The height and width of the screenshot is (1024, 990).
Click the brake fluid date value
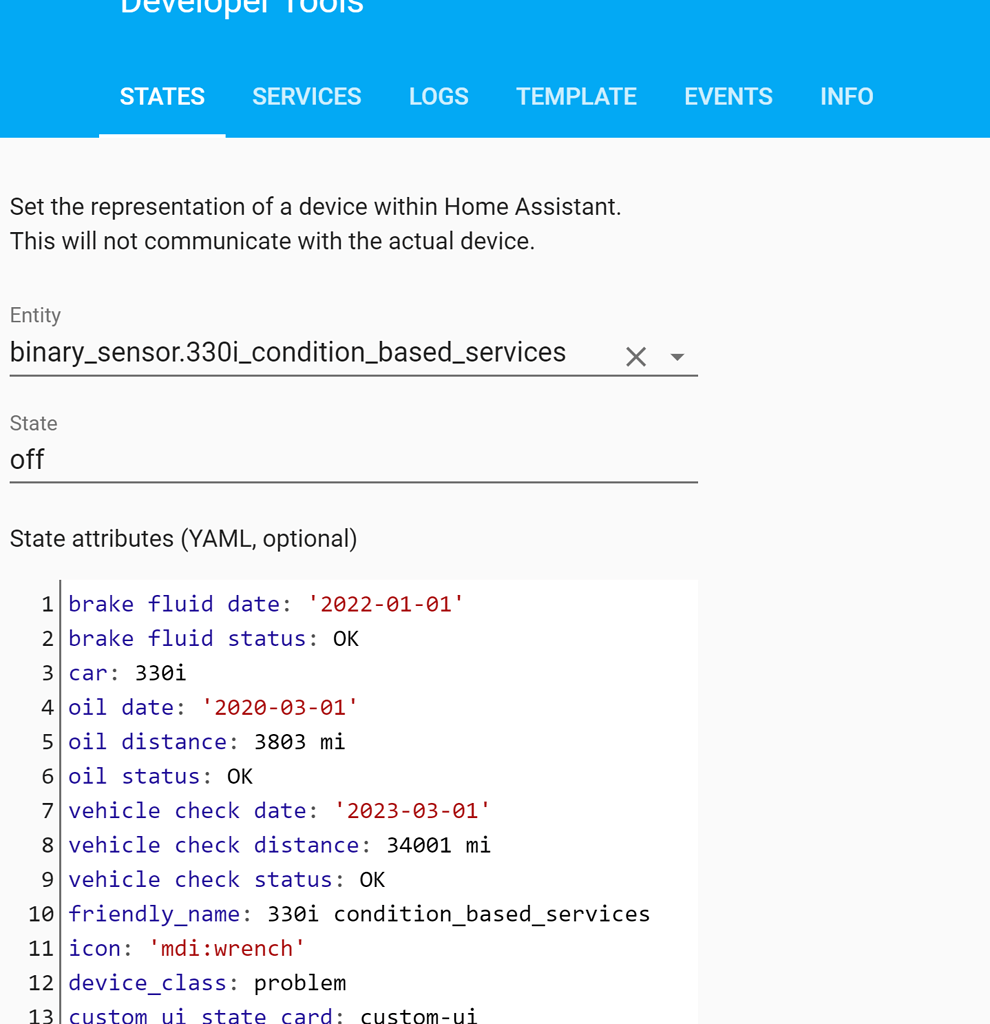point(384,604)
